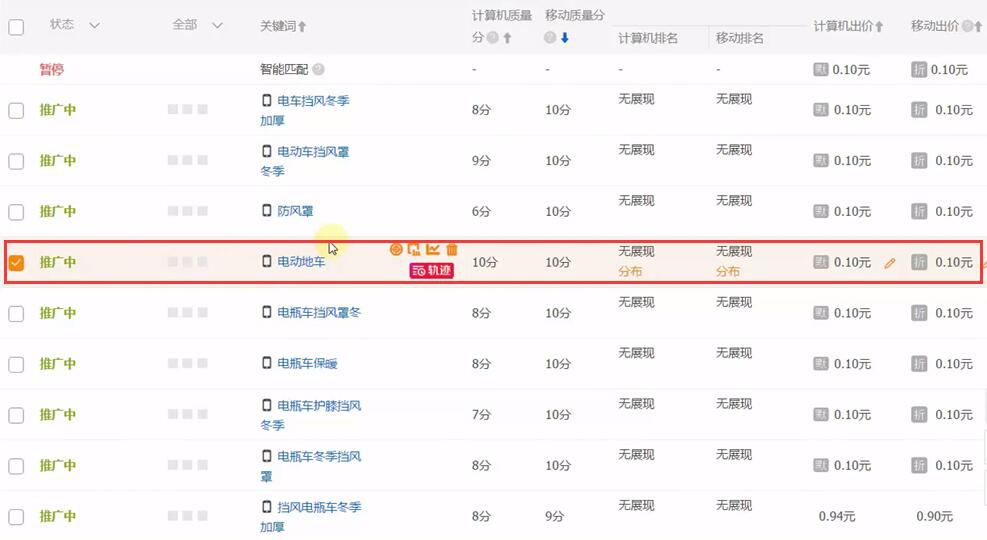987x540 pixels.
Task: Sort by 移动质量分 using blue down arrow
Action: (564, 38)
